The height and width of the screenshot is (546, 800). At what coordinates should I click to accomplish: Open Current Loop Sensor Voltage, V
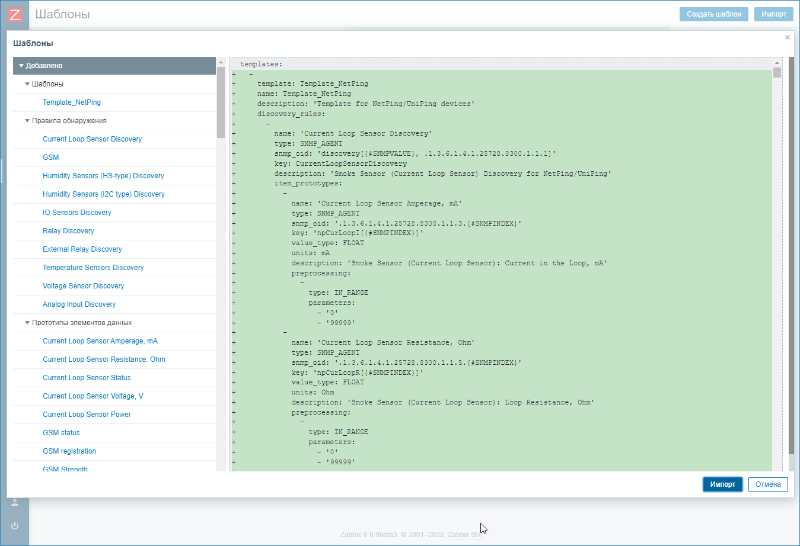point(93,396)
